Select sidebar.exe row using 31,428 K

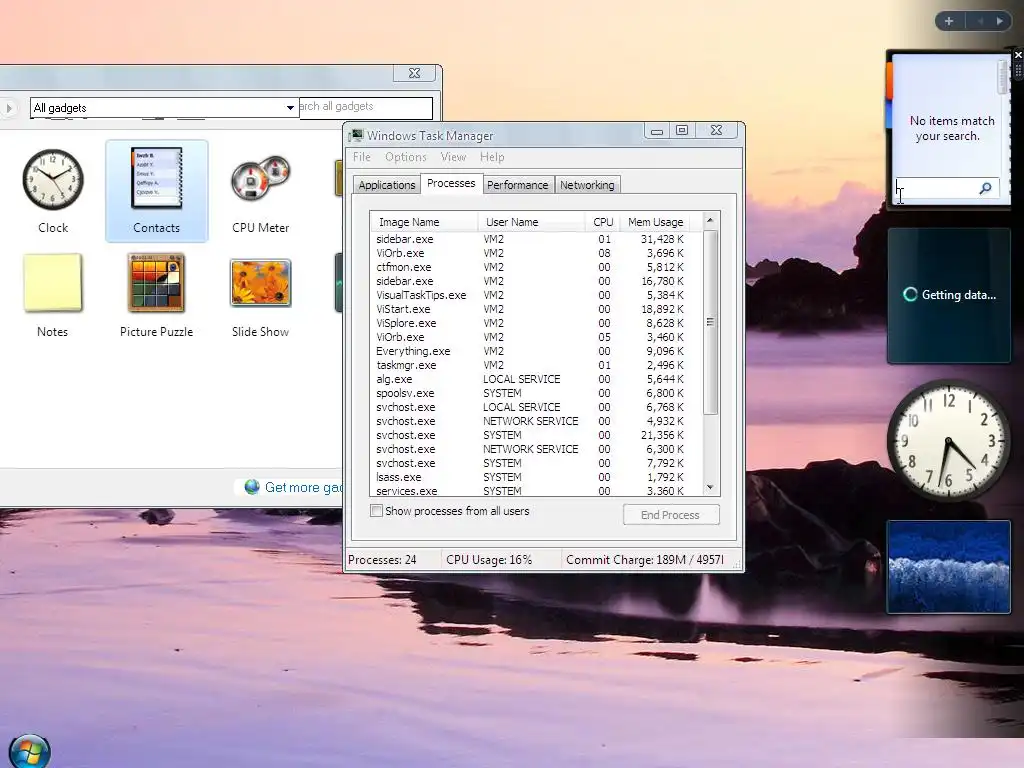537,239
